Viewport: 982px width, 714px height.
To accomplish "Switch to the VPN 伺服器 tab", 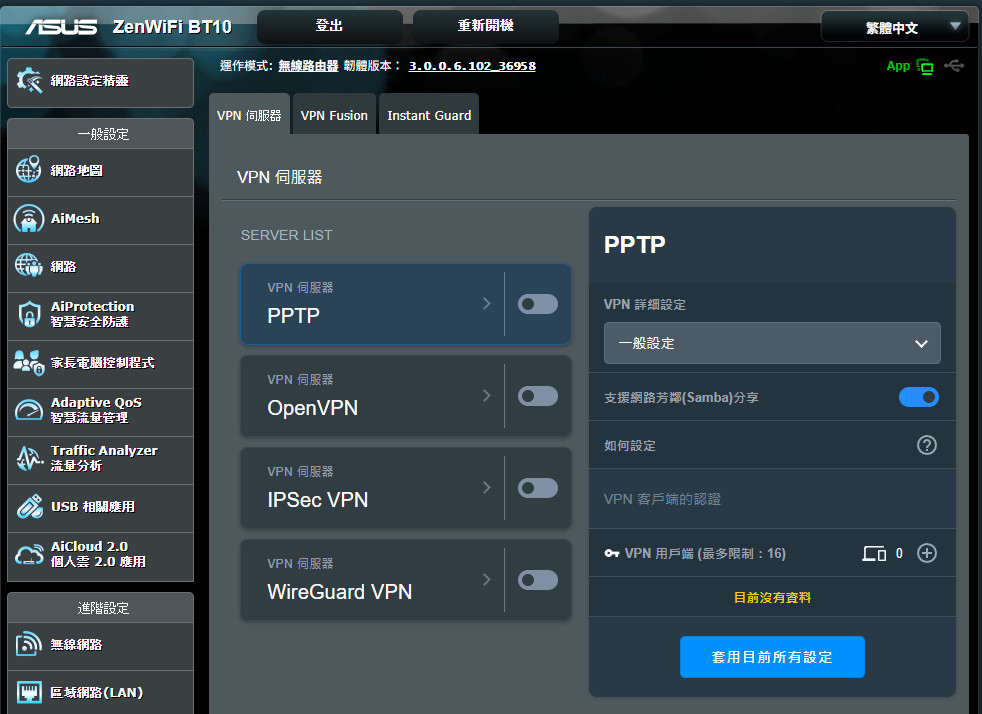I will pyautogui.click(x=249, y=115).
